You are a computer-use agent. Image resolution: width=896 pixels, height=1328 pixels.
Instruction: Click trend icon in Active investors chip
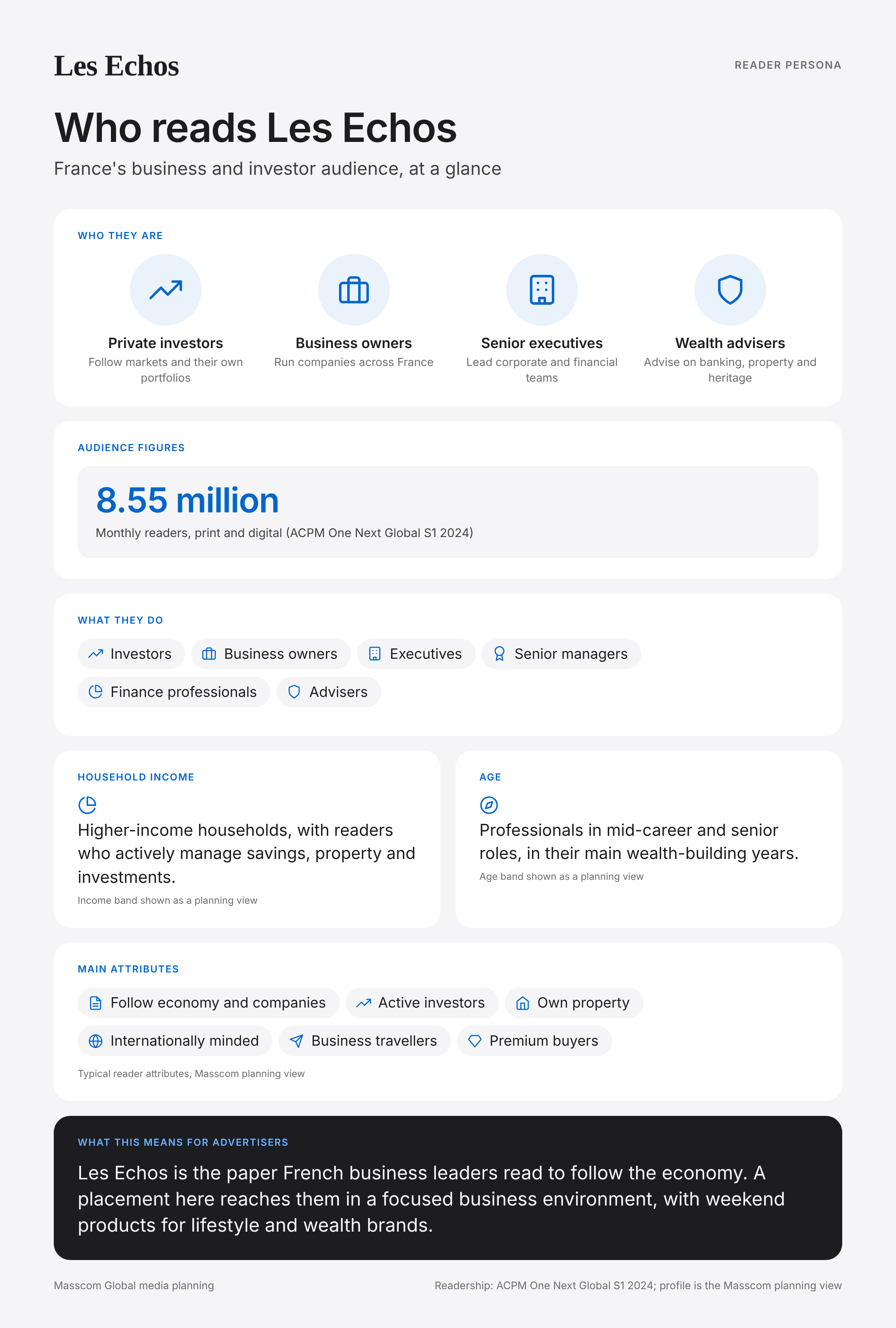click(363, 1003)
